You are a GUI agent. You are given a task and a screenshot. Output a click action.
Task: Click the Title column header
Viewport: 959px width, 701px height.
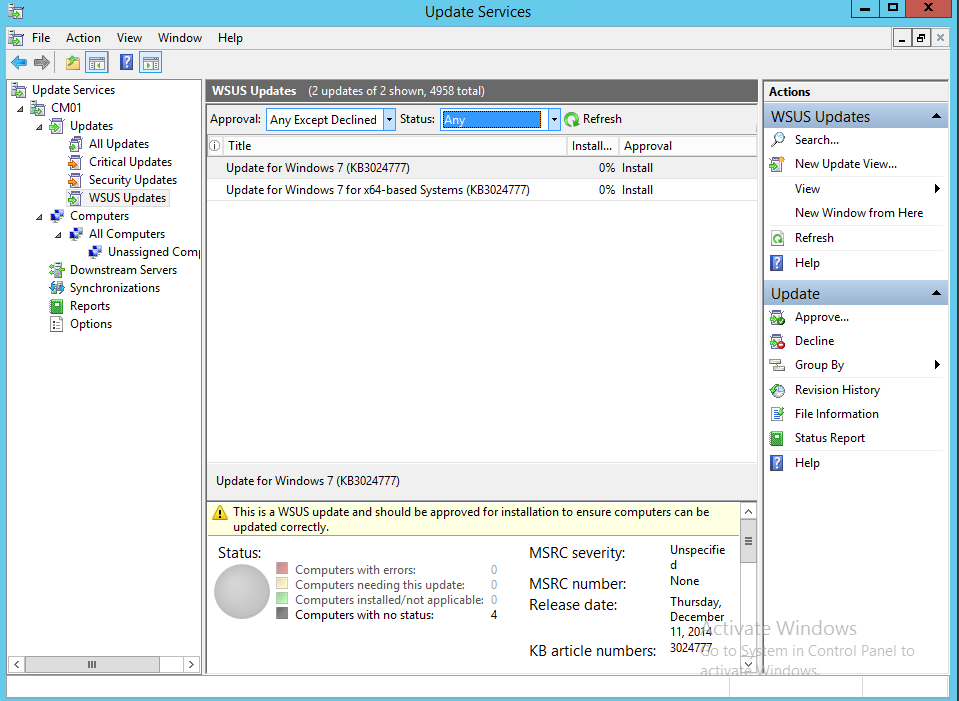tap(395, 146)
